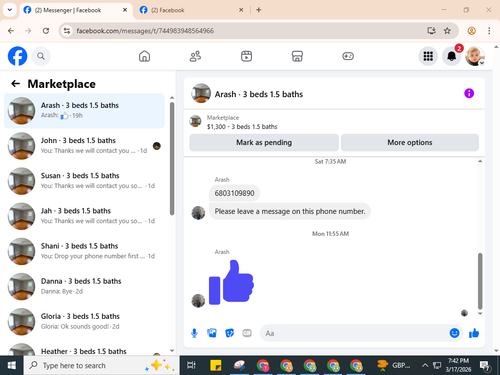
Task: Click the large thumbs-up sticker message
Action: [x=231, y=282]
